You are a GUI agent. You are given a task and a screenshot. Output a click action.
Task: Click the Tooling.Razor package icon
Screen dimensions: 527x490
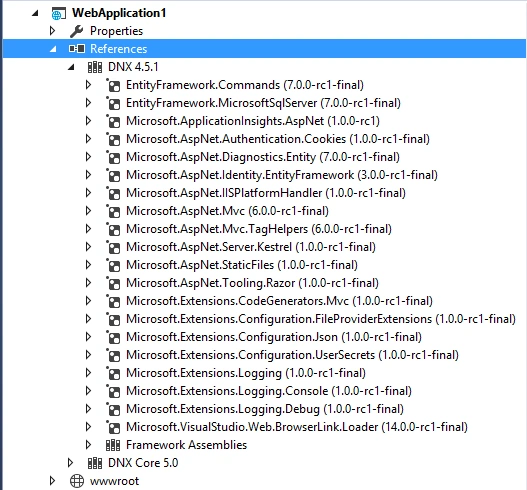pos(113,283)
